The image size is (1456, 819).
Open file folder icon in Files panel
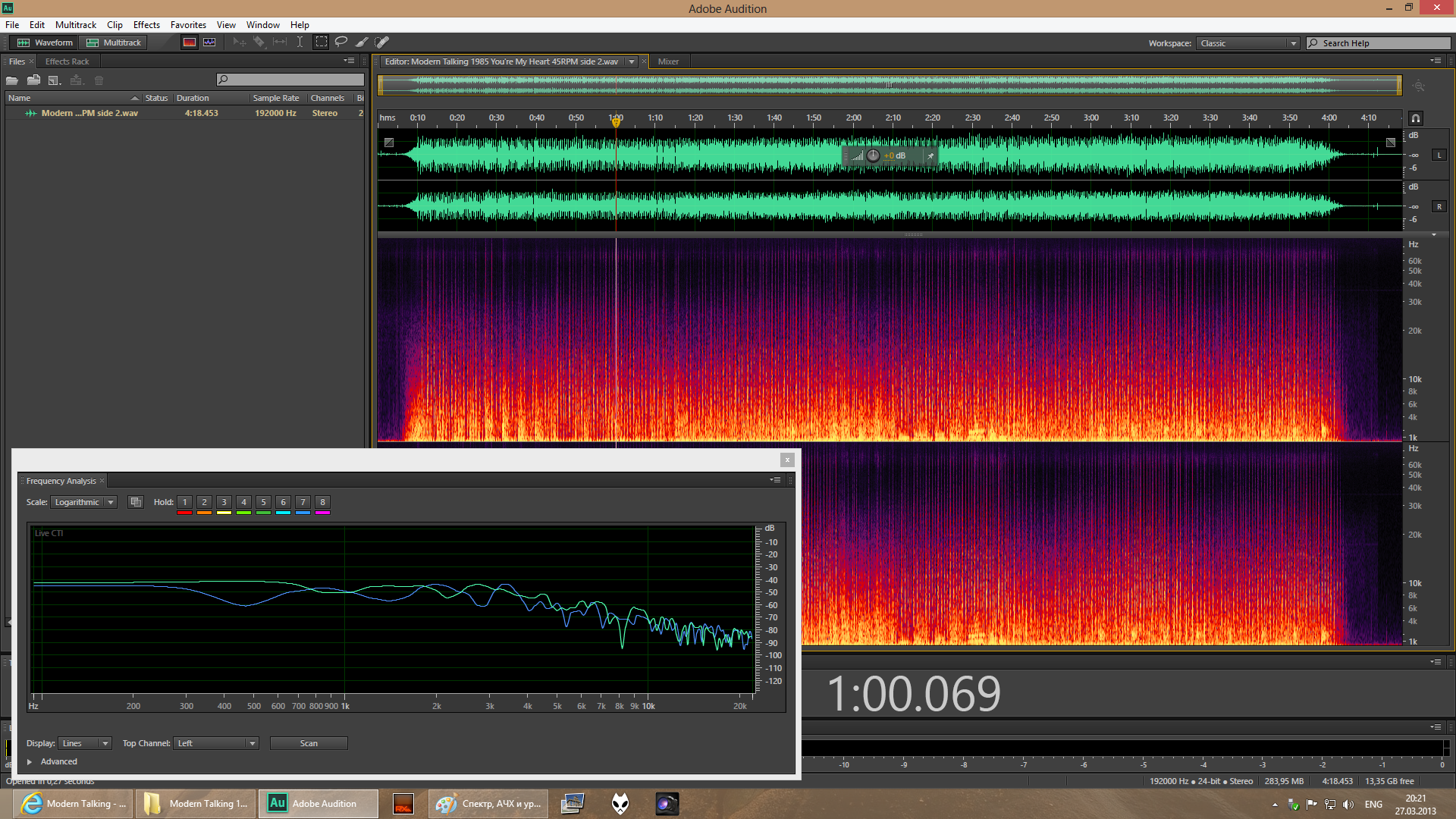12,80
